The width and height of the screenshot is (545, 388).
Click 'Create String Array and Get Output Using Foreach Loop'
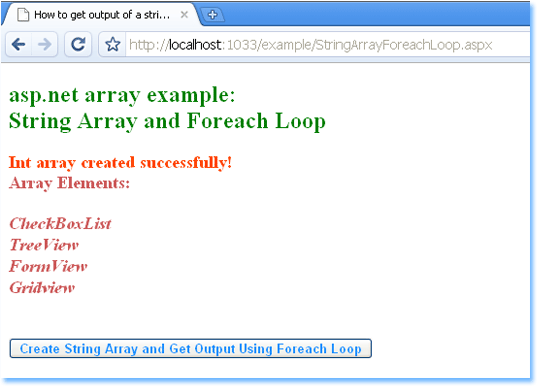(x=190, y=348)
